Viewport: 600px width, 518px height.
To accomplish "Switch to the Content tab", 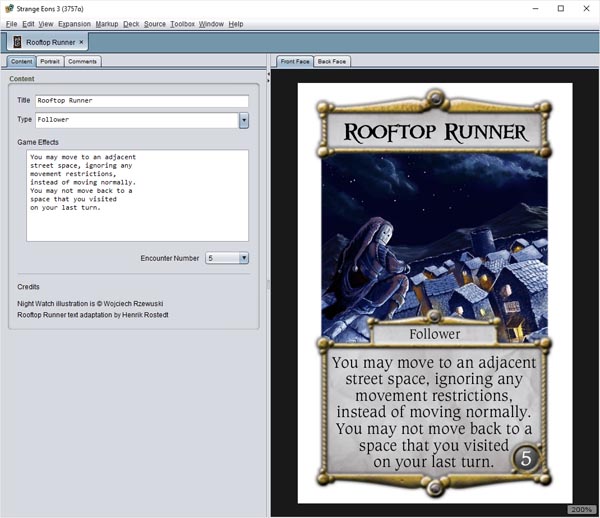I will 21,61.
